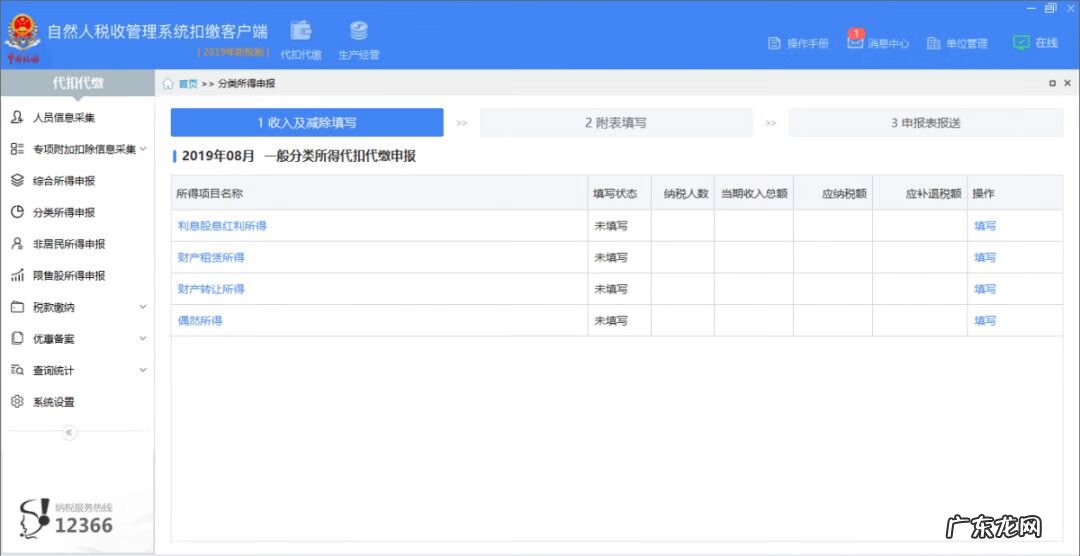Open the 财产转让所得 link

(211, 289)
